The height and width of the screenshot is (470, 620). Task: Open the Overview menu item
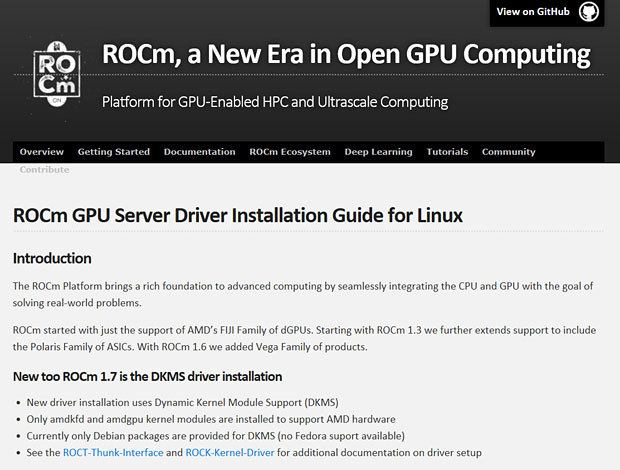(42, 152)
